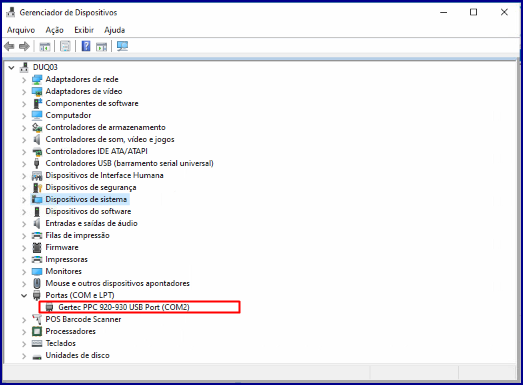Screen dimensions: 523x385
Task: Select Mouse e outros dispositivos apontadores label
Action: coord(117,284)
